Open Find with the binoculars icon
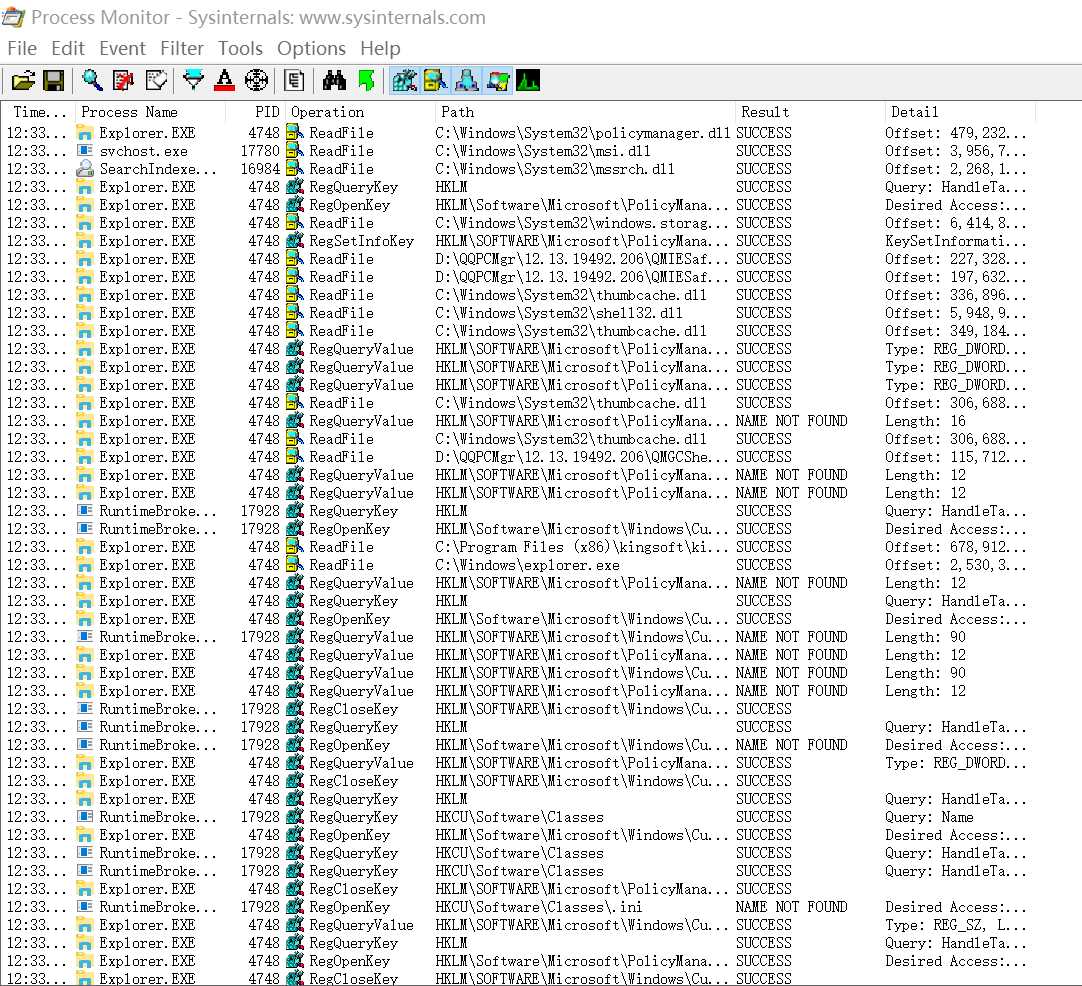Viewport: 1082px width, 986px height. pyautogui.click(x=334, y=81)
